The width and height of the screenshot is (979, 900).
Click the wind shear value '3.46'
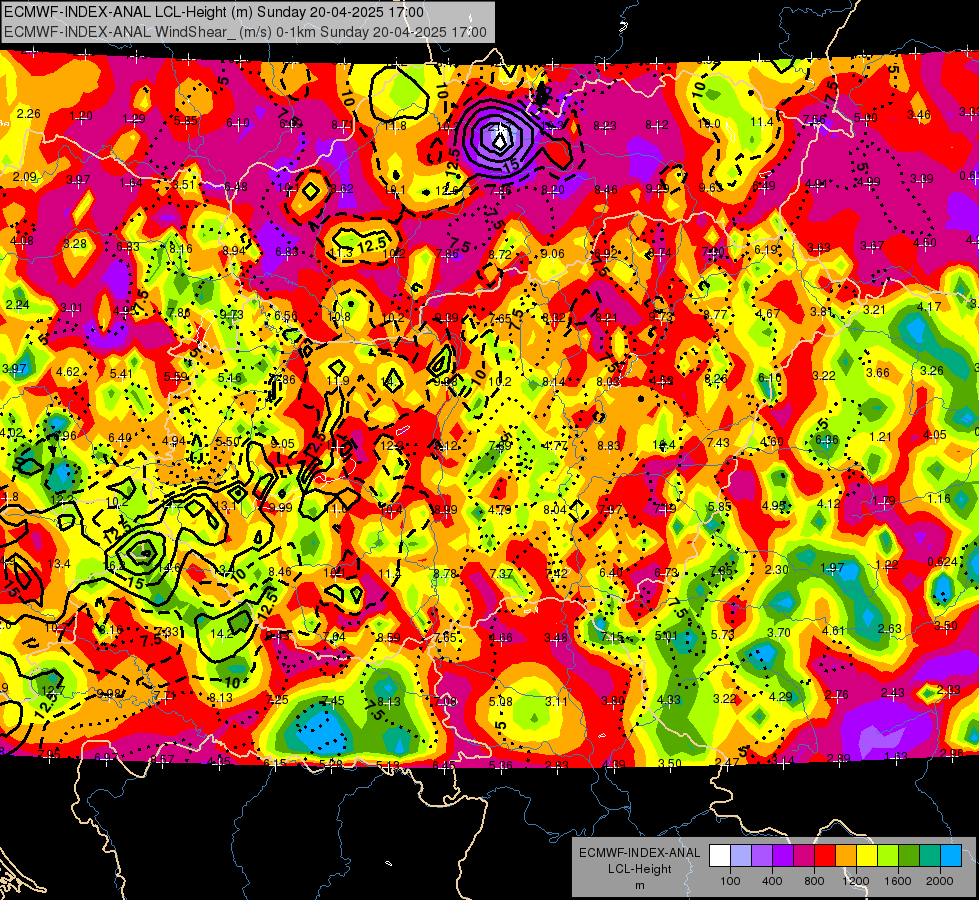coord(918,114)
